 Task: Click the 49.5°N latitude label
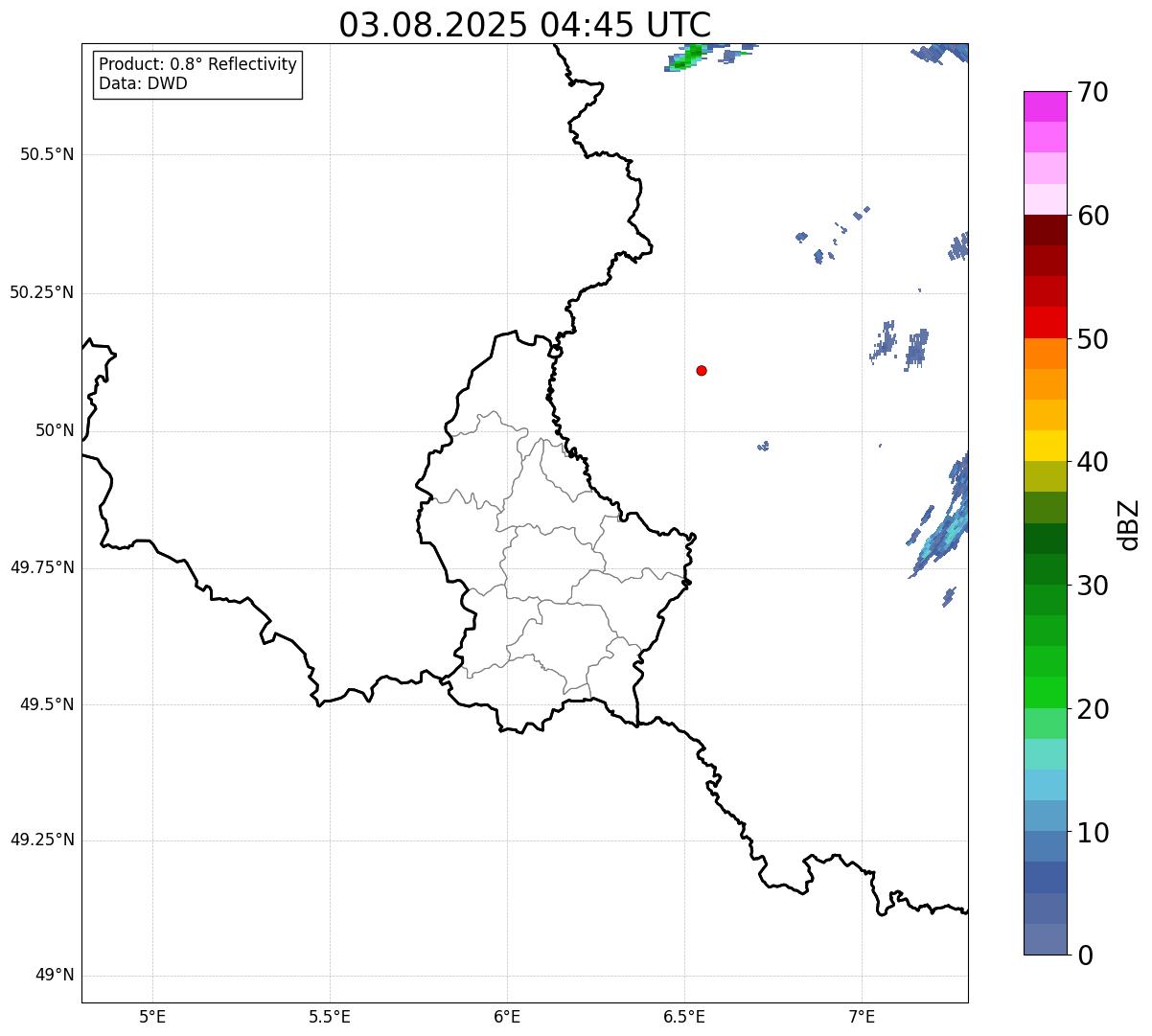tap(47, 704)
